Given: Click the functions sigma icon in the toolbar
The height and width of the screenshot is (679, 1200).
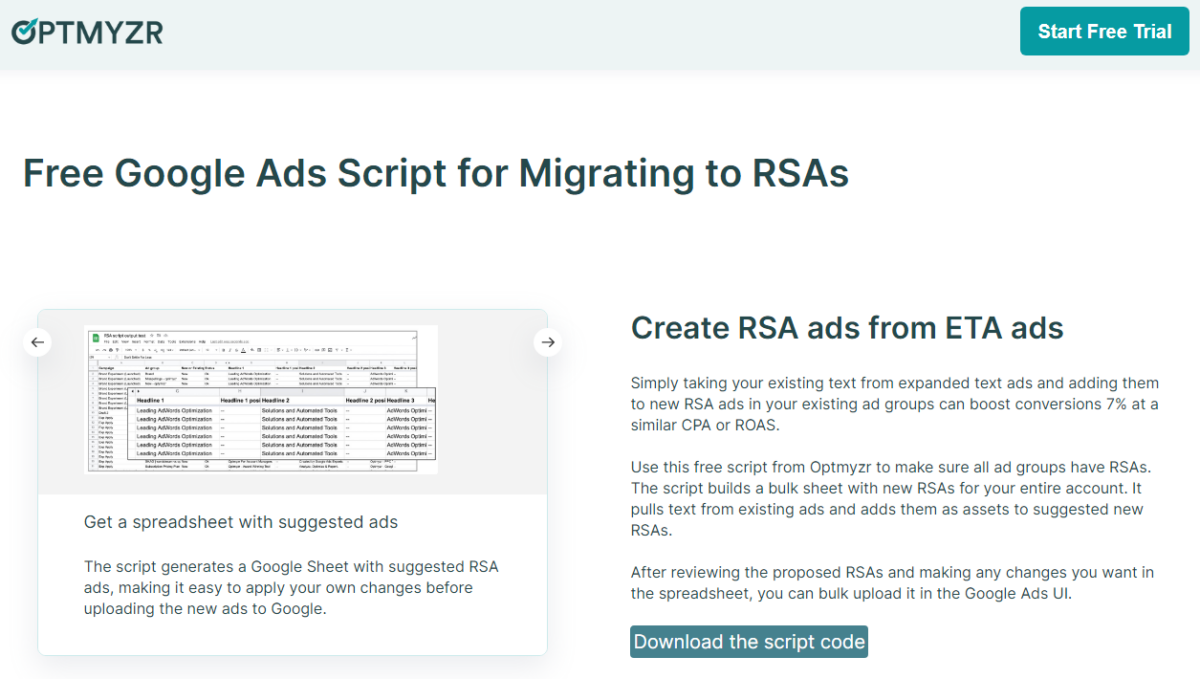Looking at the screenshot, I should [x=347, y=350].
